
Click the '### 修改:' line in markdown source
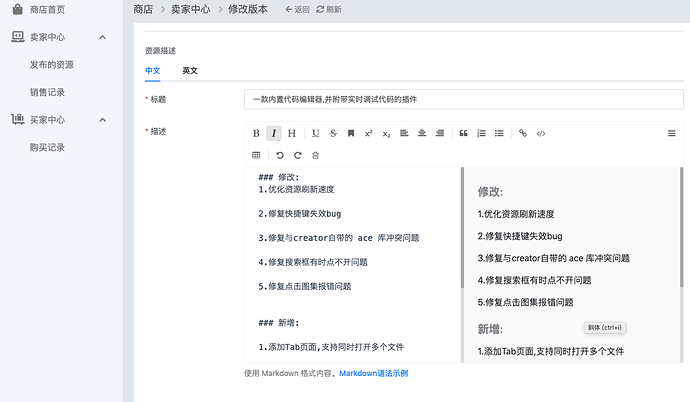click(x=279, y=177)
